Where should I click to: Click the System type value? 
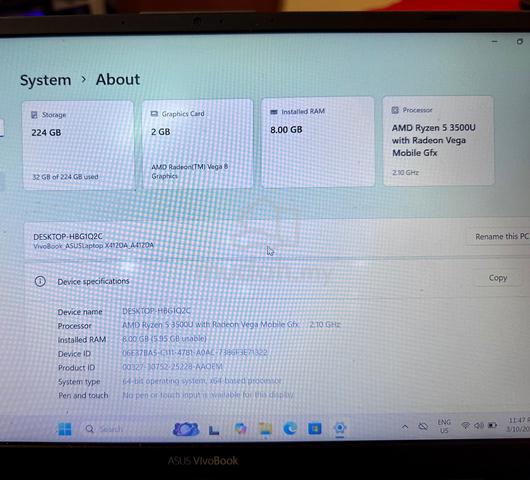202,381
